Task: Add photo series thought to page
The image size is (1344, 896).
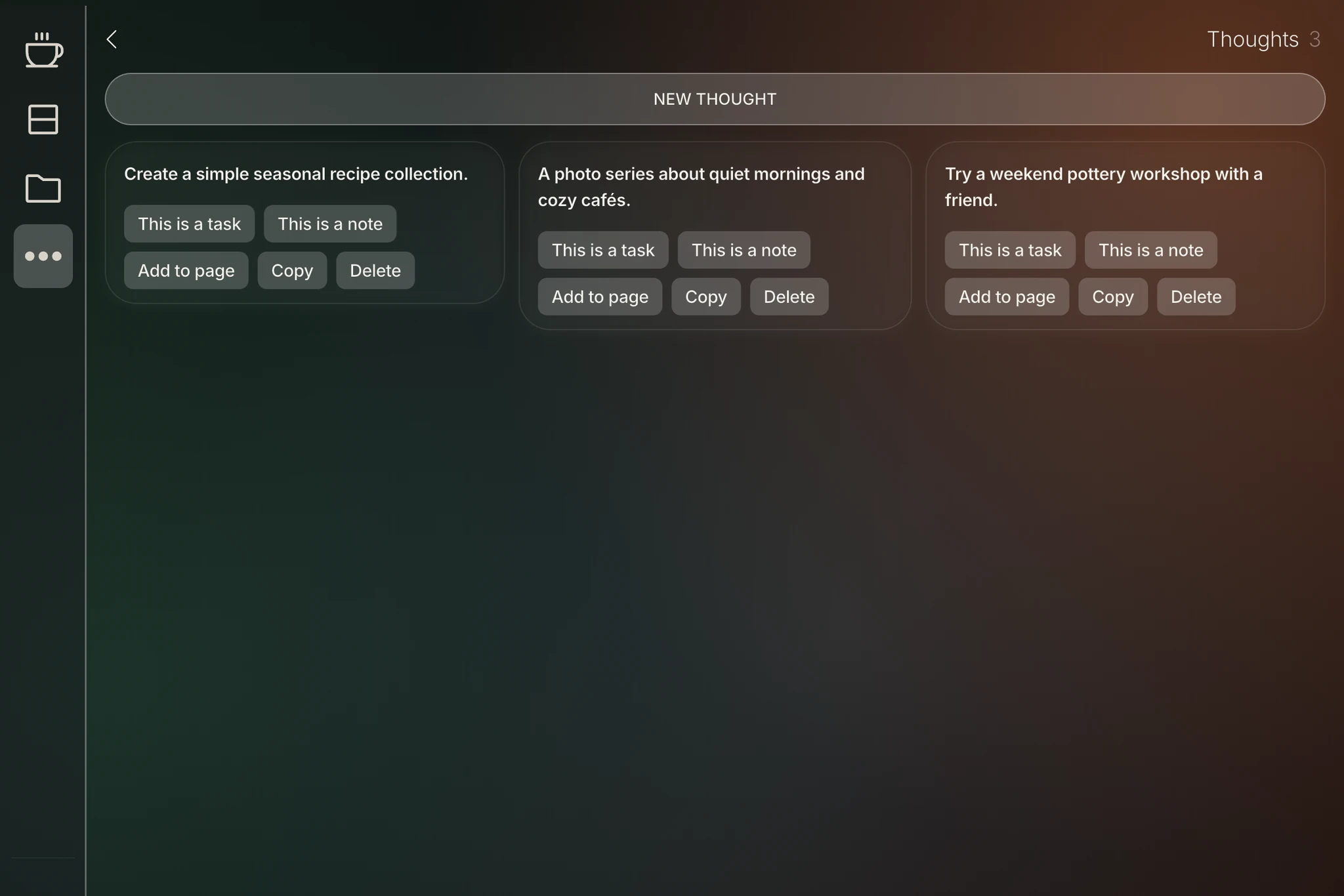Action: 600,296
